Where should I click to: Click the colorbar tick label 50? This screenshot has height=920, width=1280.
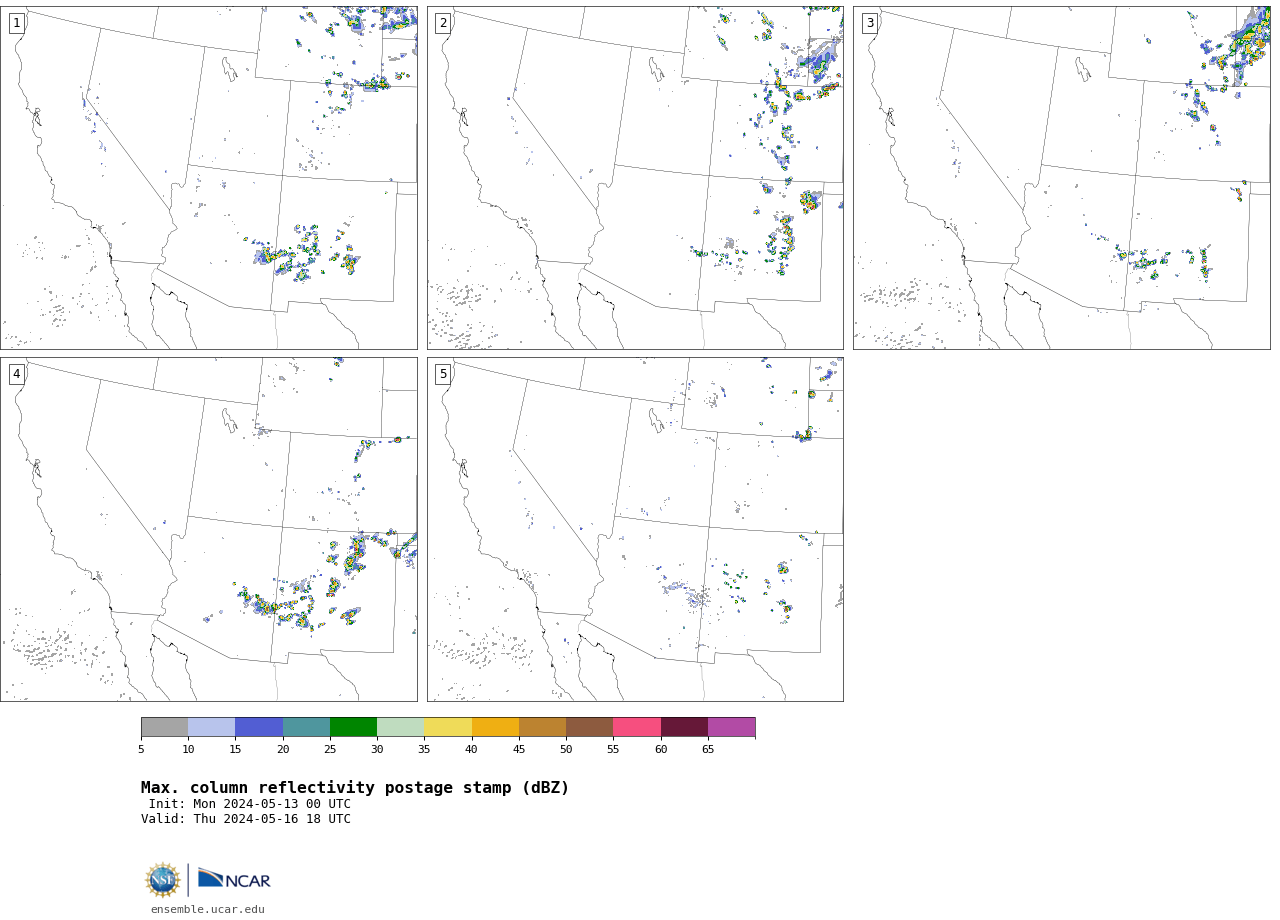point(566,750)
